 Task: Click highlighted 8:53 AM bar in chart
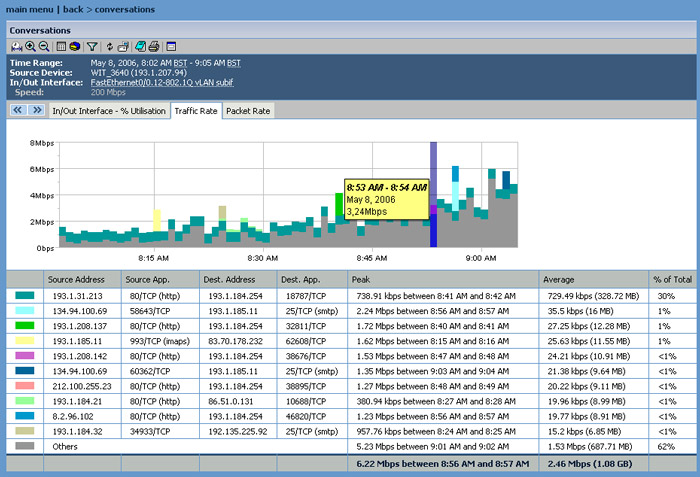433,194
